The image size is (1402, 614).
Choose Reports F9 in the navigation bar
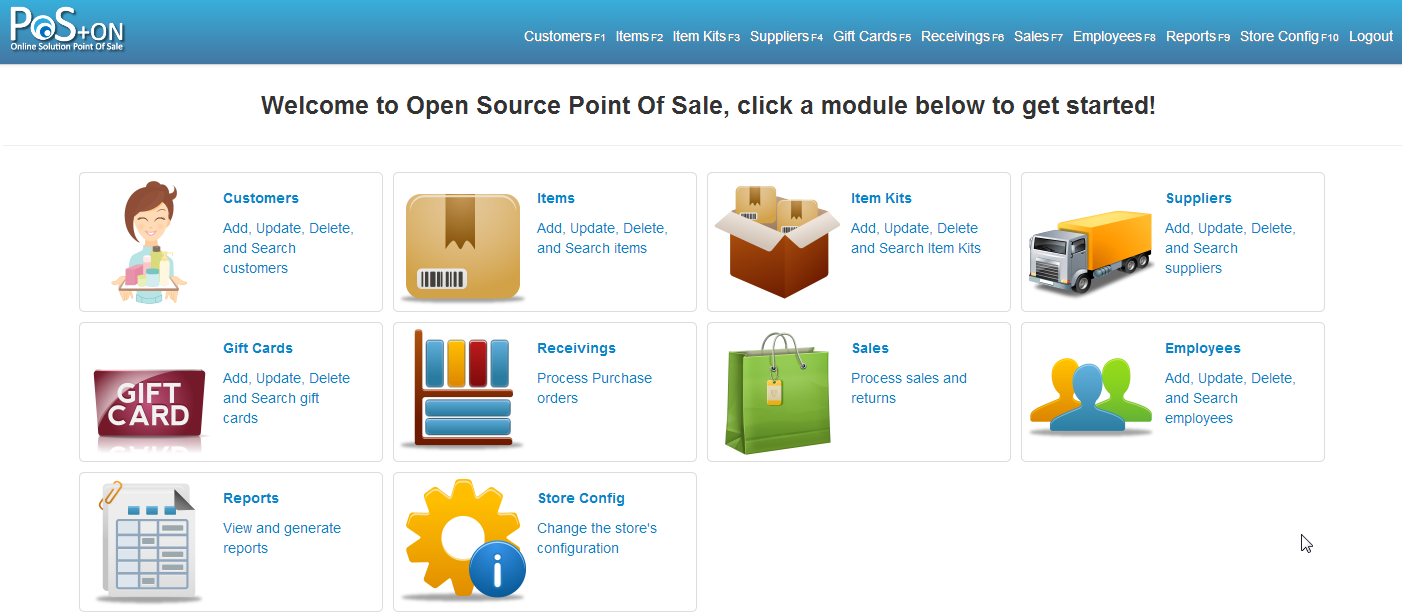pyautogui.click(x=1198, y=36)
